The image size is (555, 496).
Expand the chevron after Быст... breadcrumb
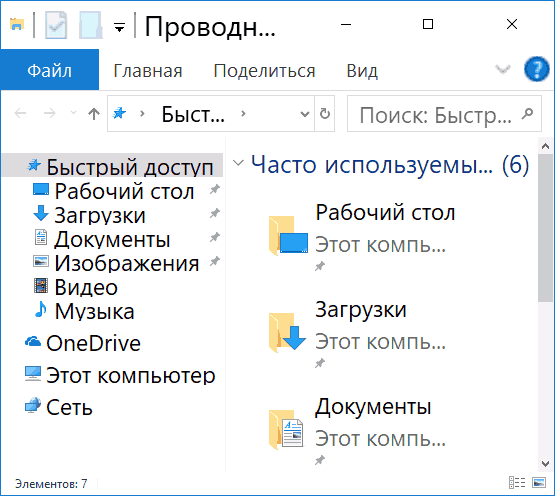[x=243, y=114]
